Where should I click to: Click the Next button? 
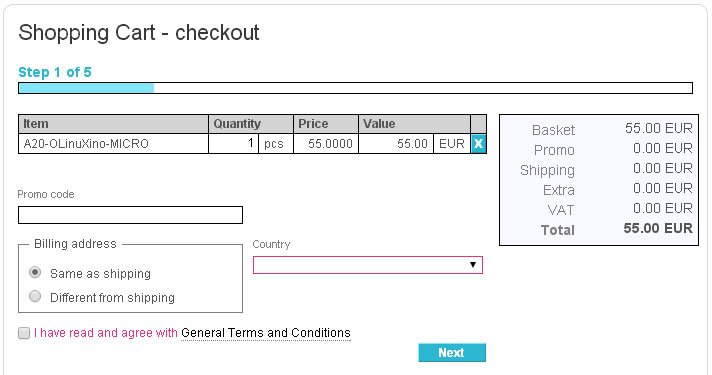452,353
